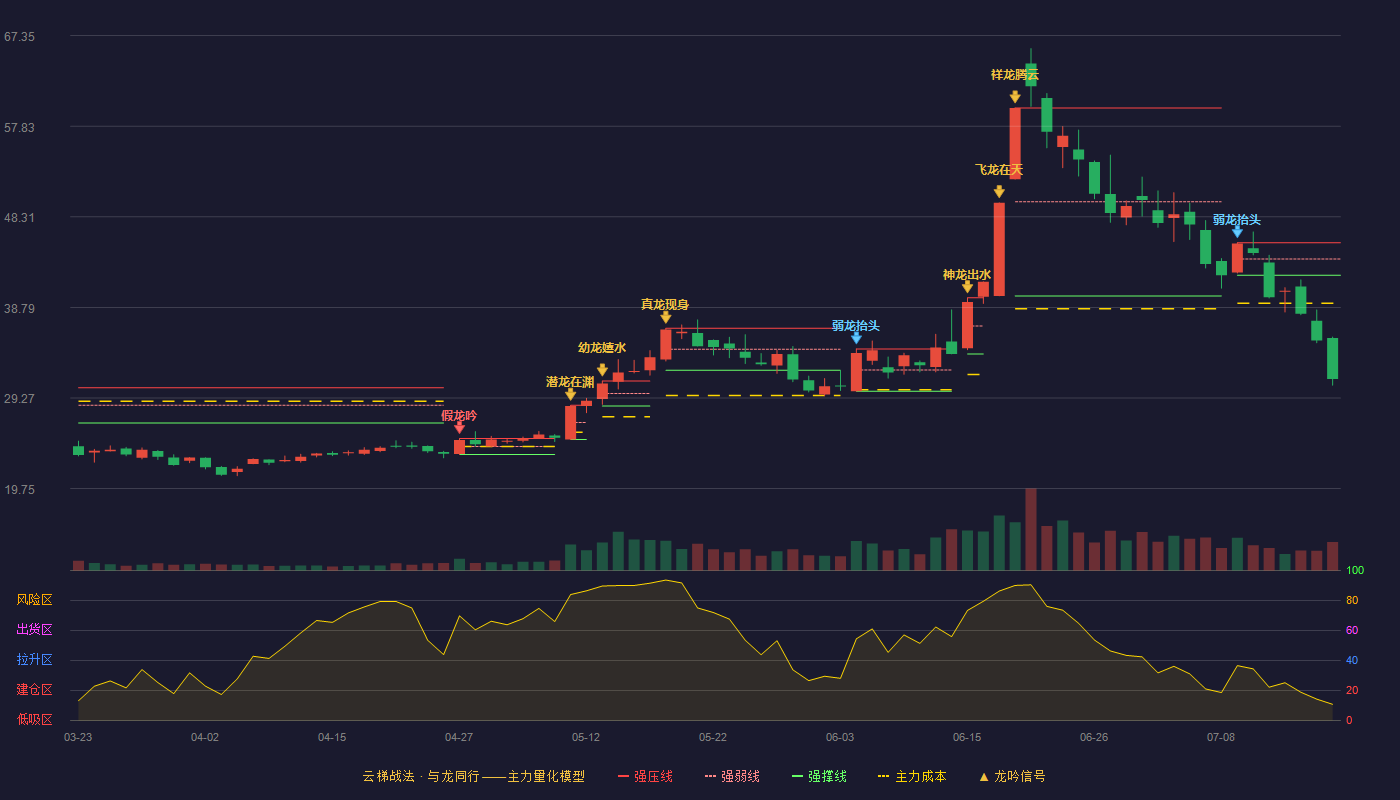Click the 06-15 date label
Viewport: 1400px width, 800px height.
coord(967,737)
